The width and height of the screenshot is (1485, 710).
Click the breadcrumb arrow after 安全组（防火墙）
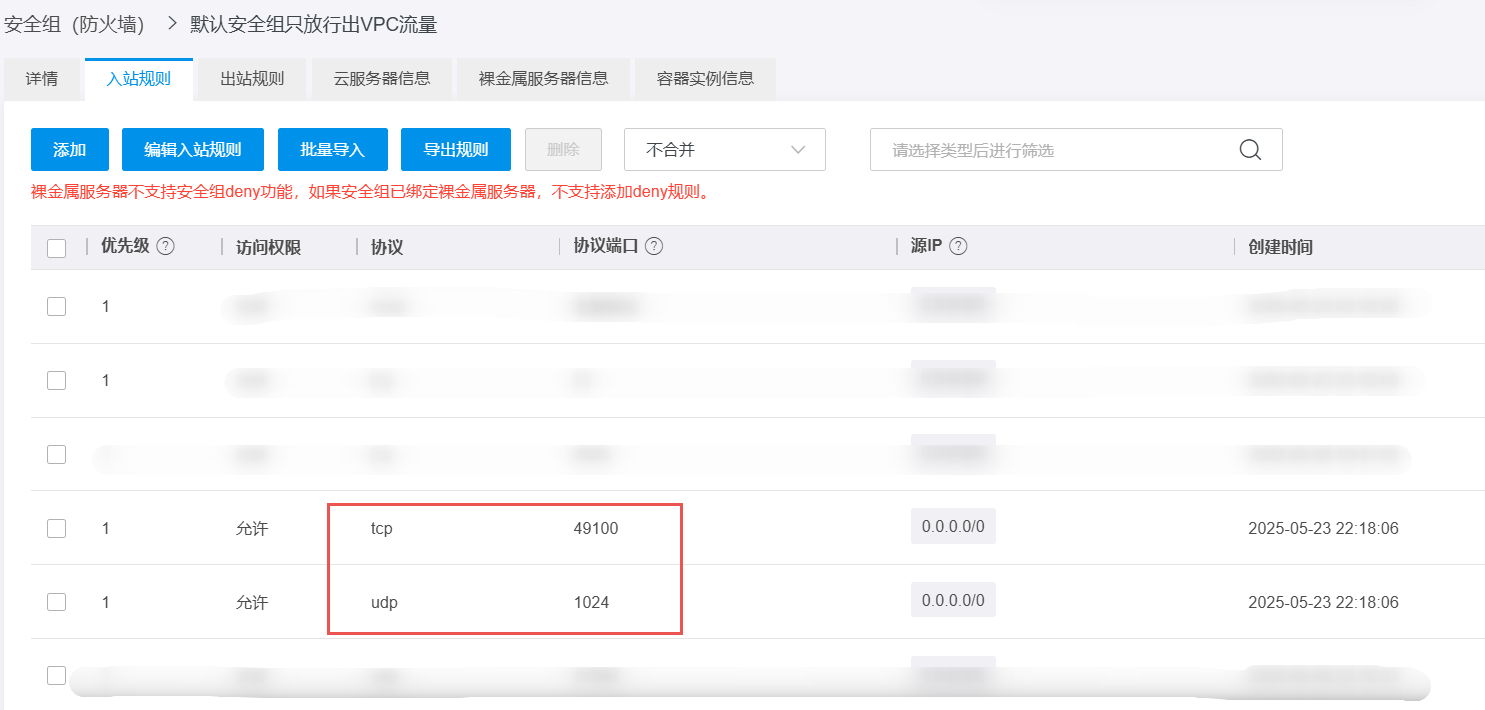tap(172, 24)
